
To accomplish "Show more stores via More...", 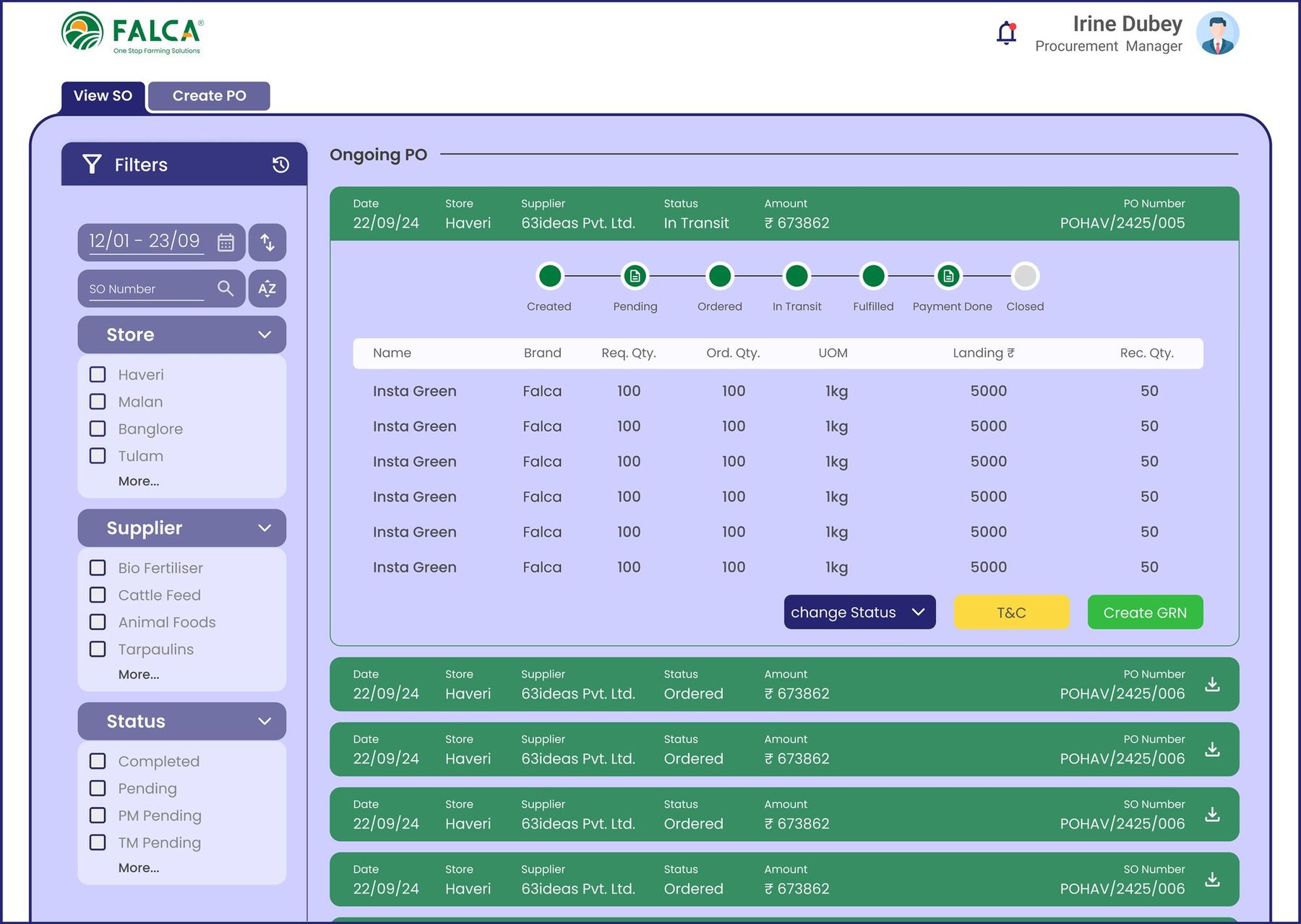I will click(x=139, y=481).
